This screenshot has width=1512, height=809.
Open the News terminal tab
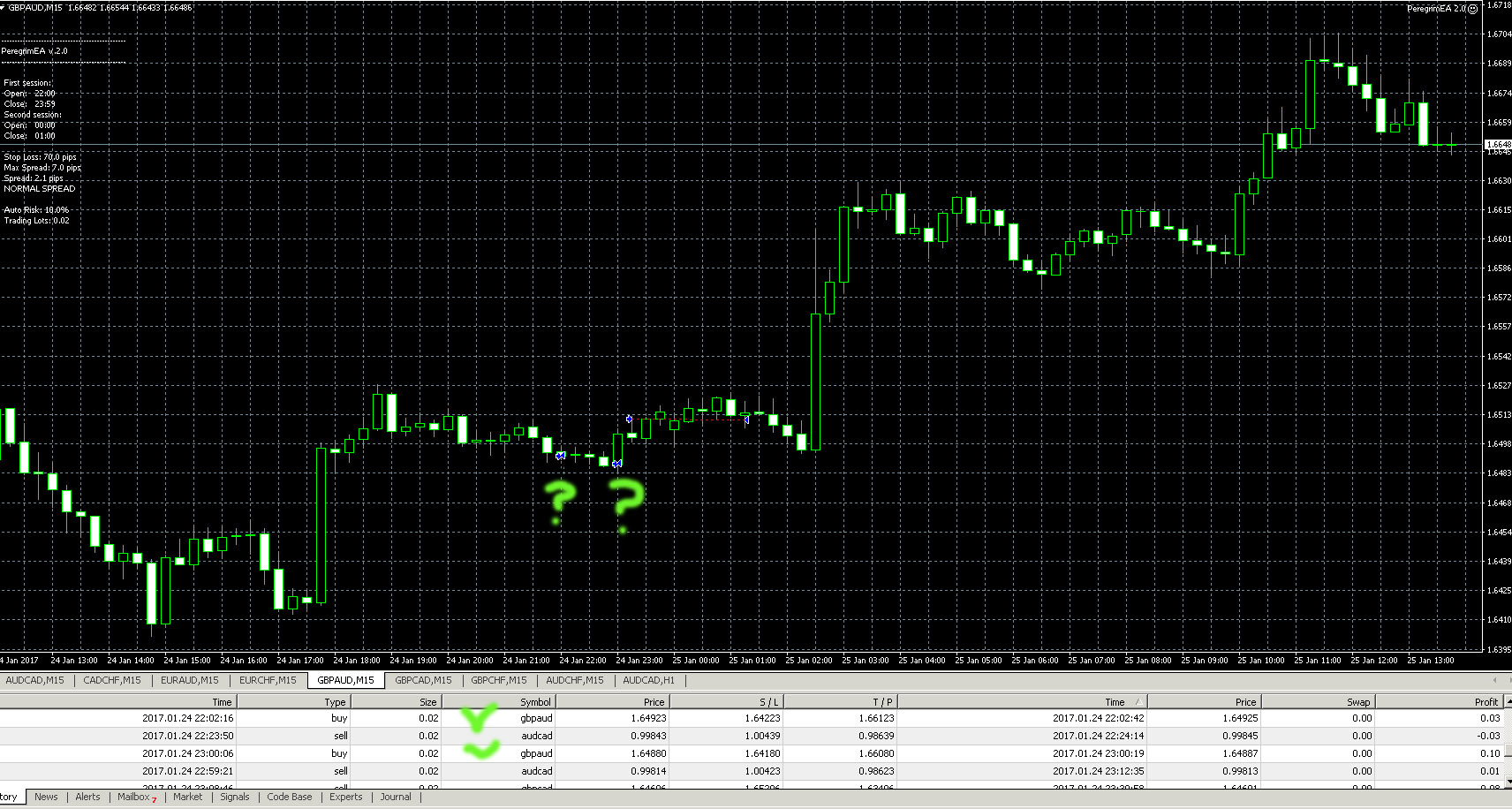pyautogui.click(x=46, y=797)
